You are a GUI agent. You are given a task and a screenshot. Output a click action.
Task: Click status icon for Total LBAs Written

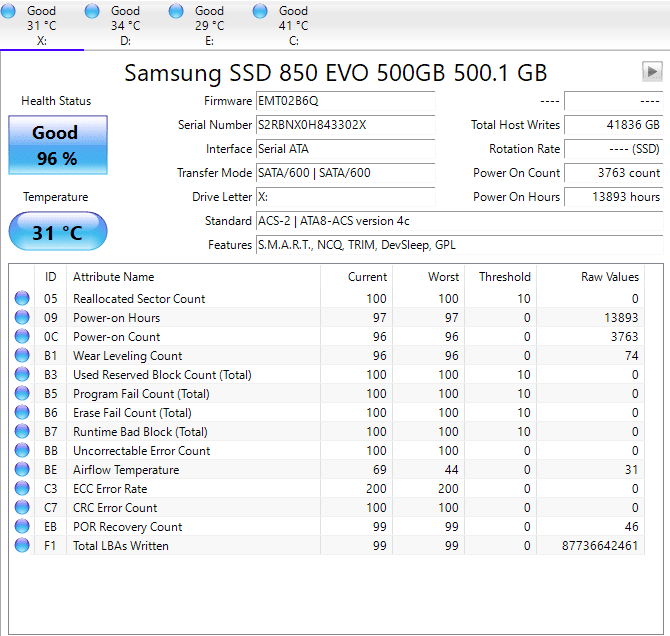pyautogui.click(x=22, y=545)
